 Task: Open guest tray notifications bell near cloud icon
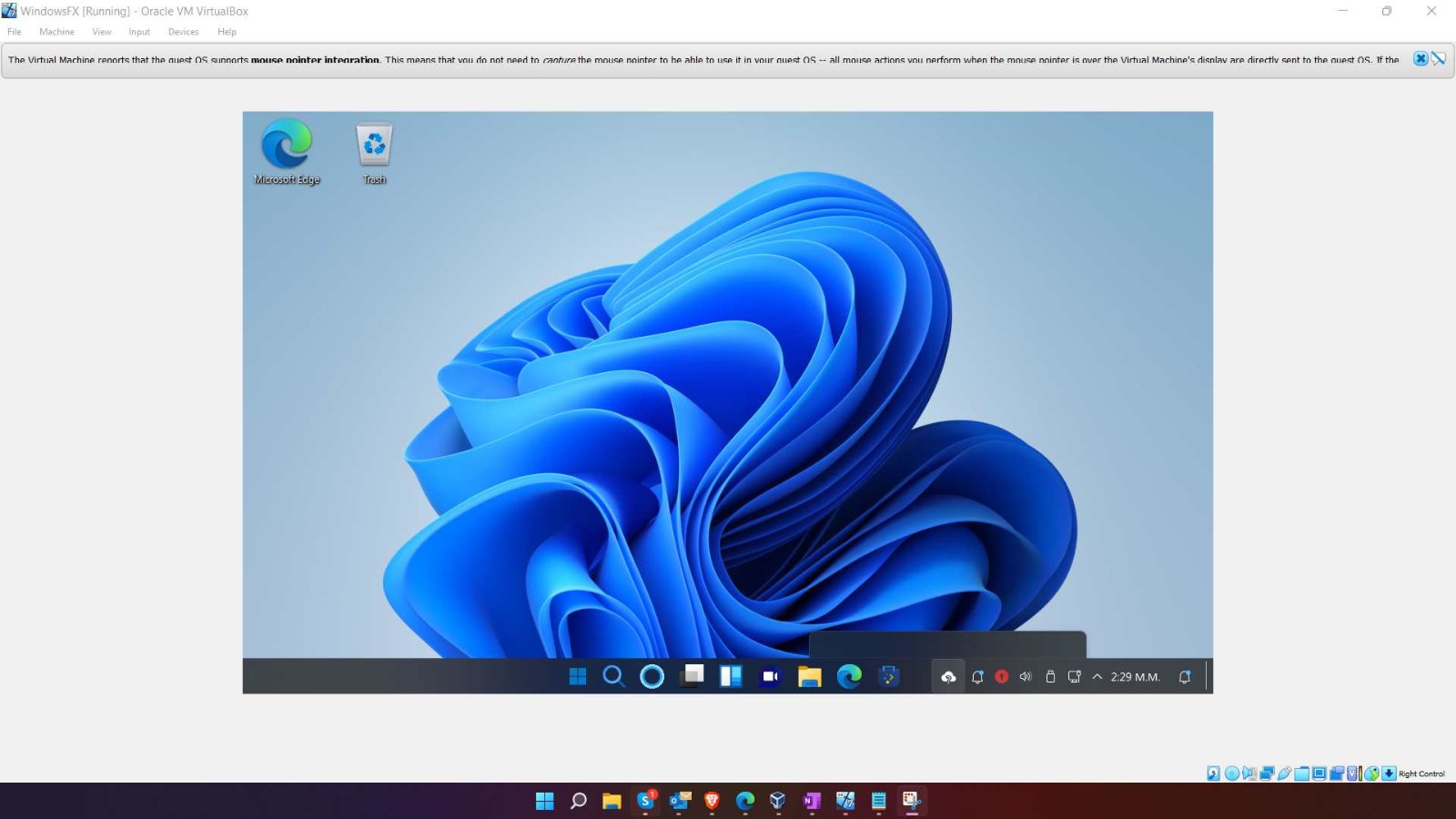tap(977, 677)
